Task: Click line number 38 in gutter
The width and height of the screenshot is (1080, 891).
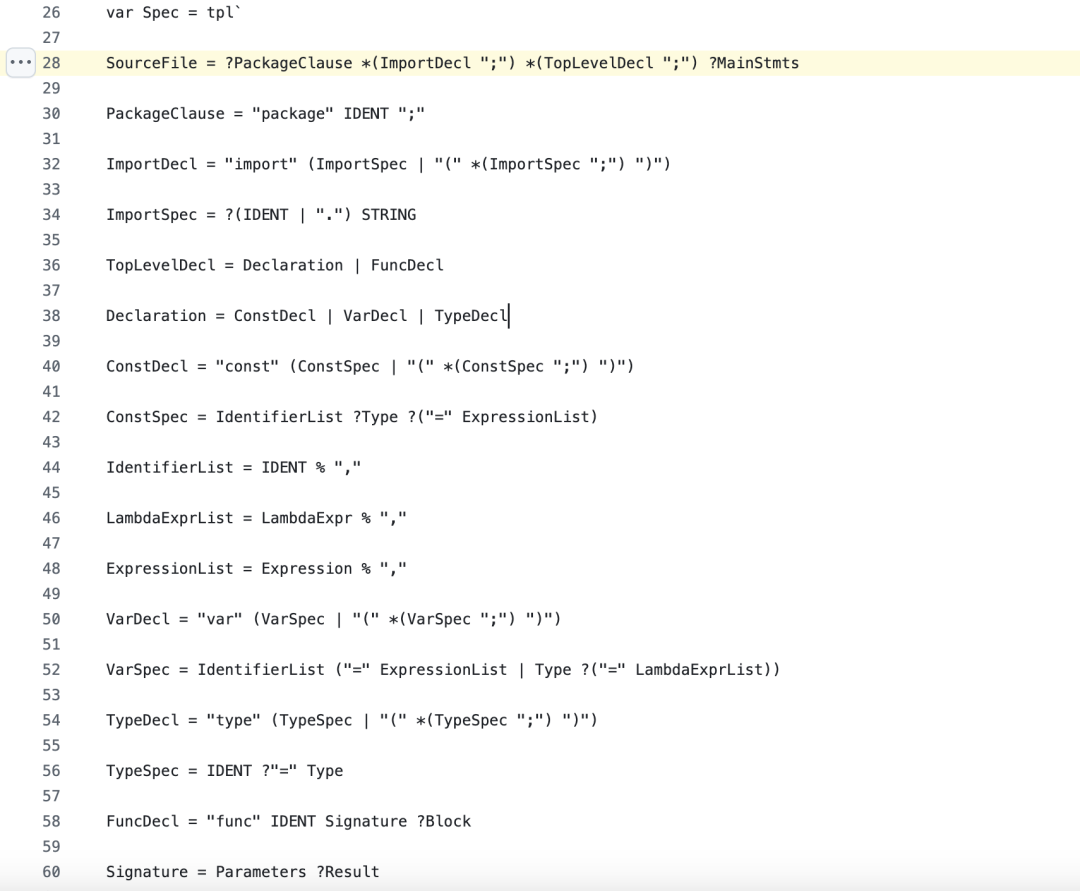Action: point(51,315)
